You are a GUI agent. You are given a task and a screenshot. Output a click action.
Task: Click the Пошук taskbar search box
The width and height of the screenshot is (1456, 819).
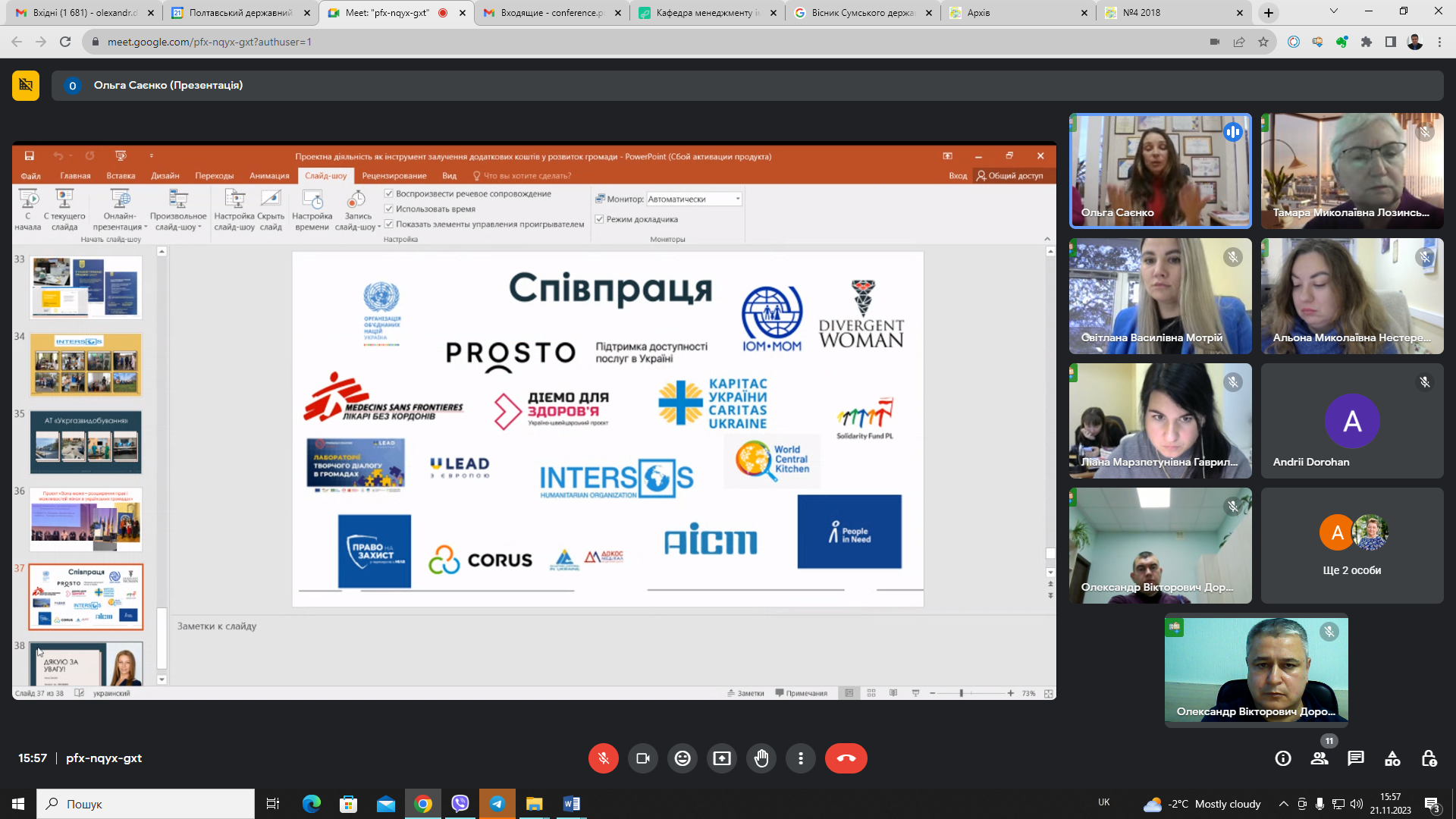point(146,804)
